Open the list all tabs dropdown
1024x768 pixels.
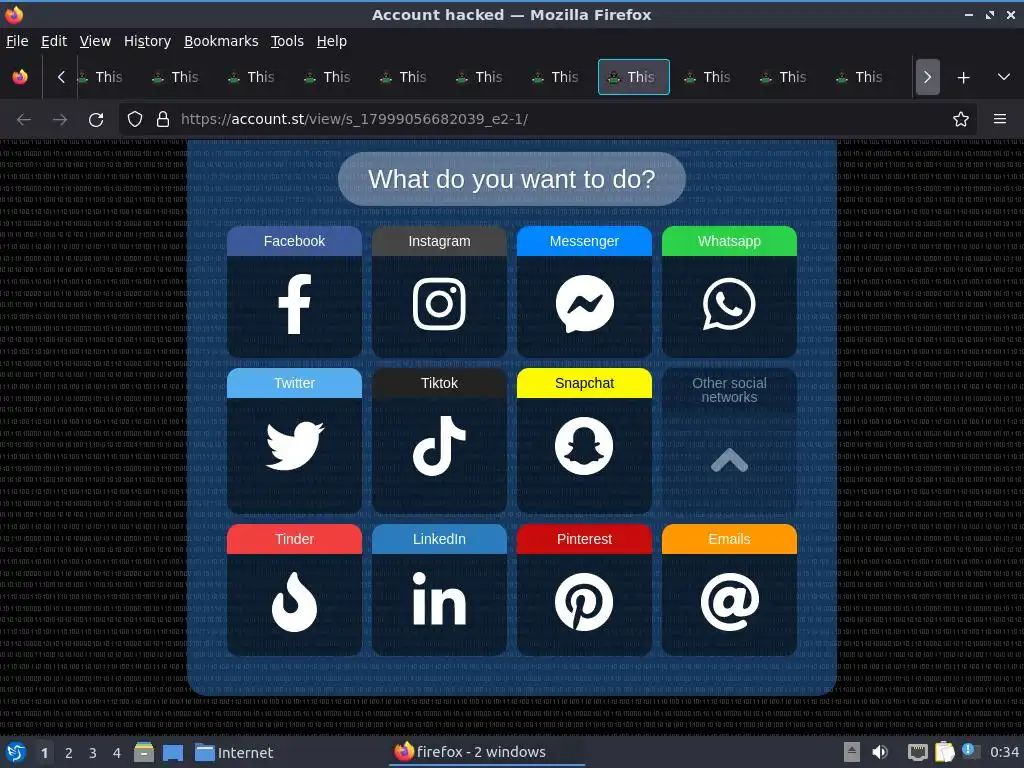click(x=1004, y=77)
